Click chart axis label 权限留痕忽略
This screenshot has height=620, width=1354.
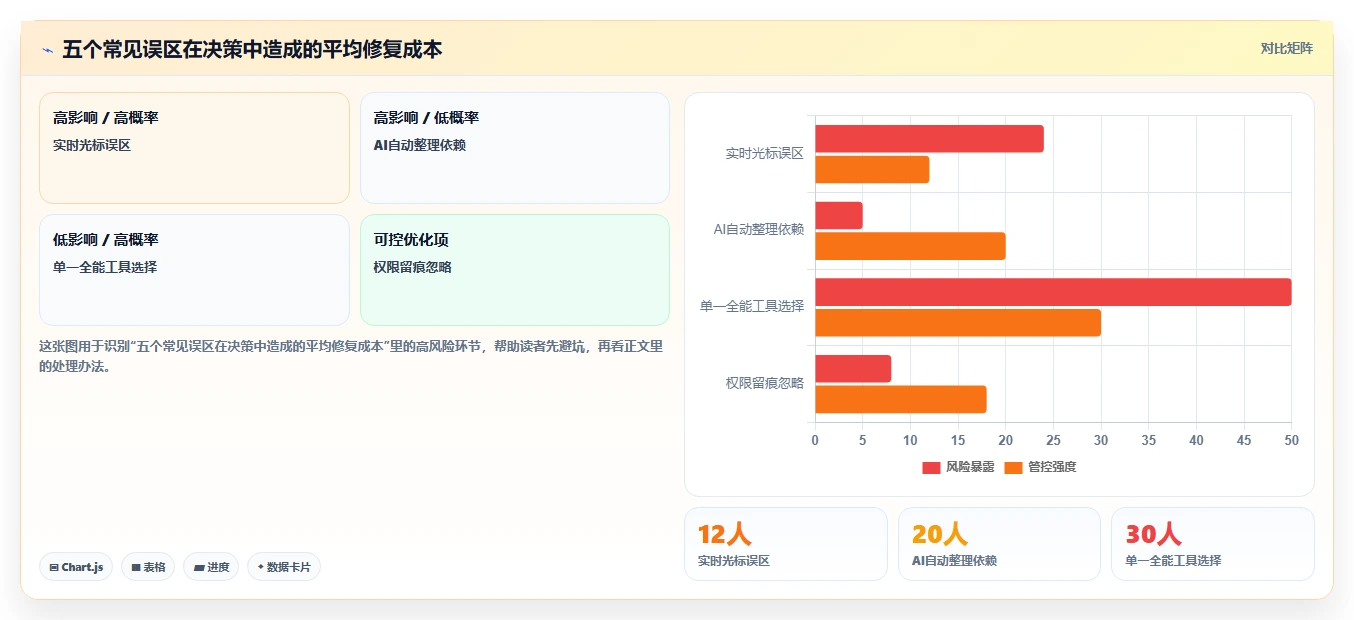click(765, 383)
